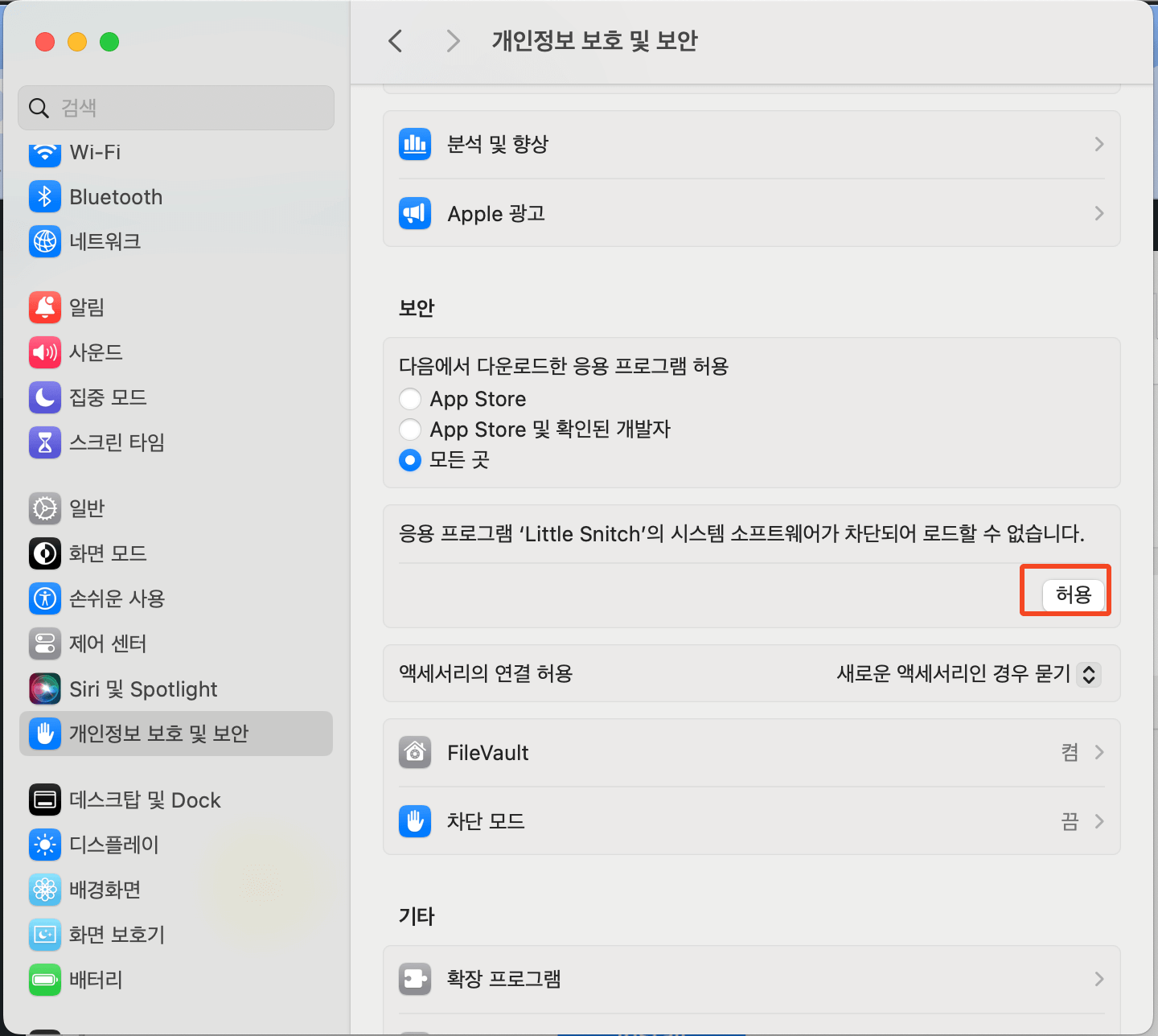This screenshot has height=1036, width=1158.
Task: Click the 액세서리의 연결 허용 label
Action: coord(486,673)
